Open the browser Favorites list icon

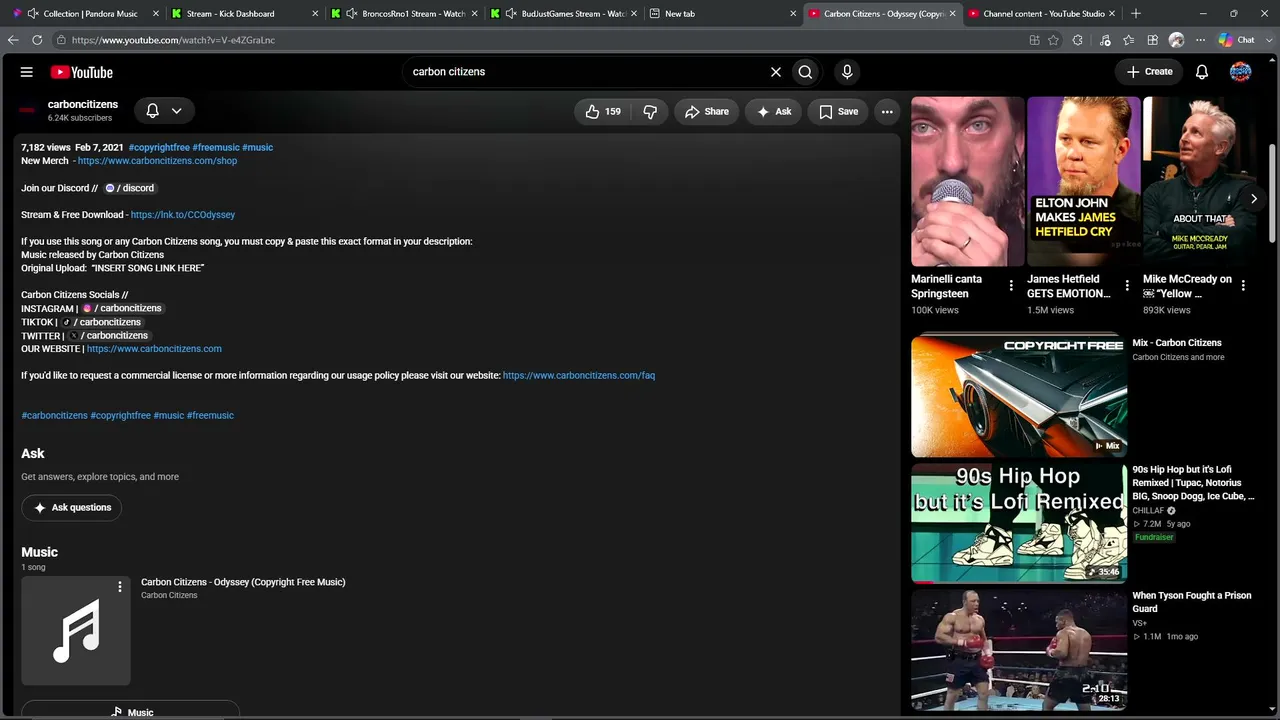[1129, 40]
